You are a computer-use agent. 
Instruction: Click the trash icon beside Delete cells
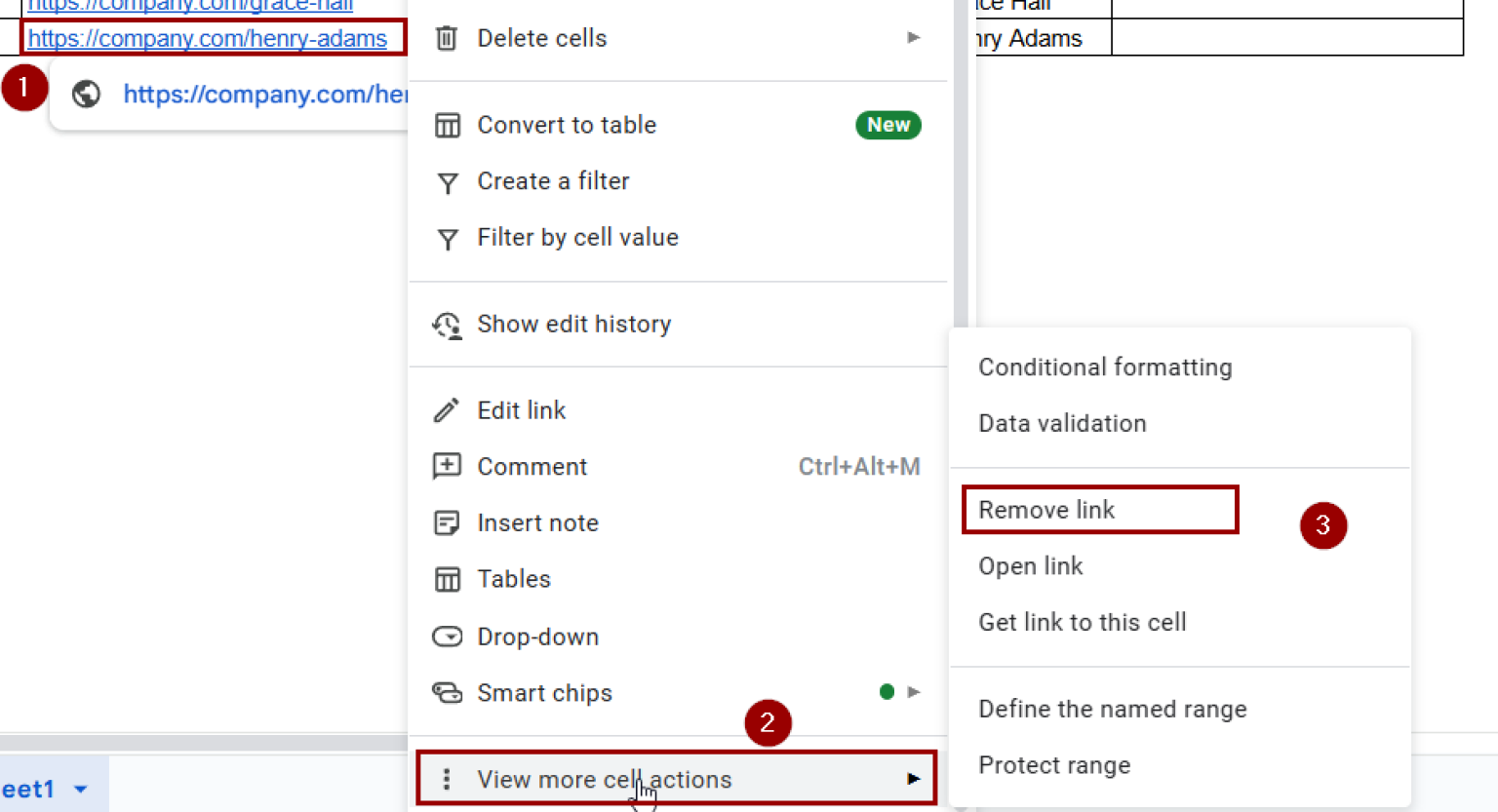tap(447, 38)
